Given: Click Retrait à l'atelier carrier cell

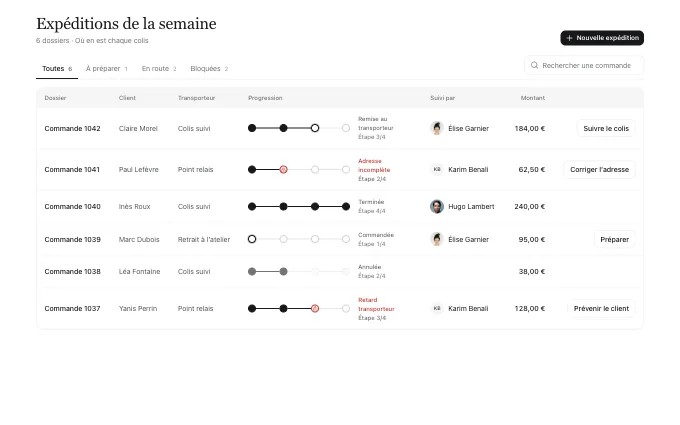Looking at the screenshot, I should point(204,239).
